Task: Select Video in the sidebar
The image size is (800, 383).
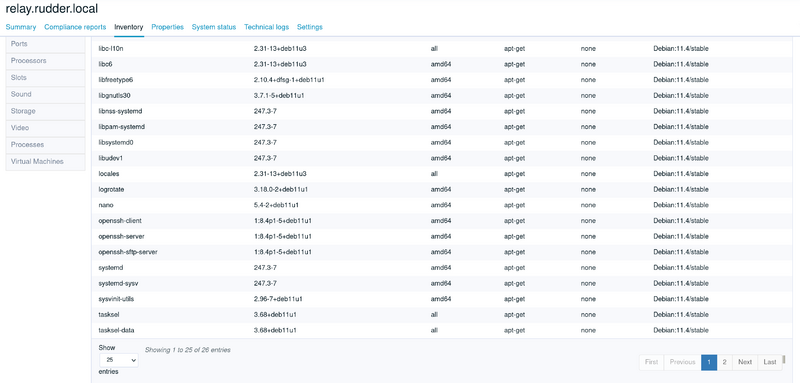Action: [45, 128]
